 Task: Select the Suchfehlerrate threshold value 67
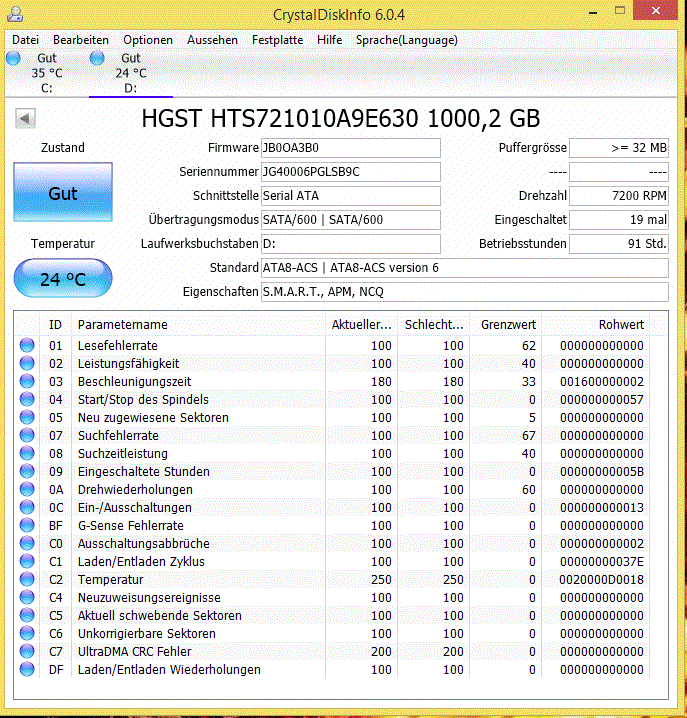(529, 436)
